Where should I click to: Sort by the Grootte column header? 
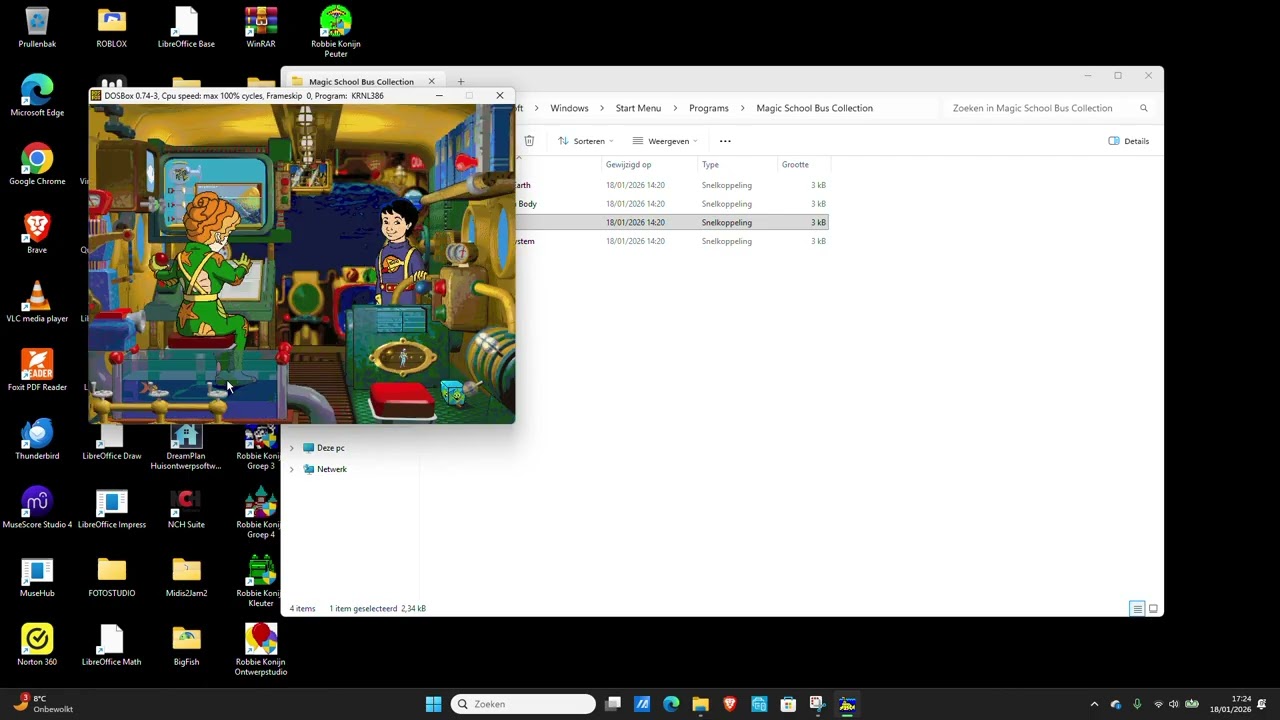coord(804,165)
